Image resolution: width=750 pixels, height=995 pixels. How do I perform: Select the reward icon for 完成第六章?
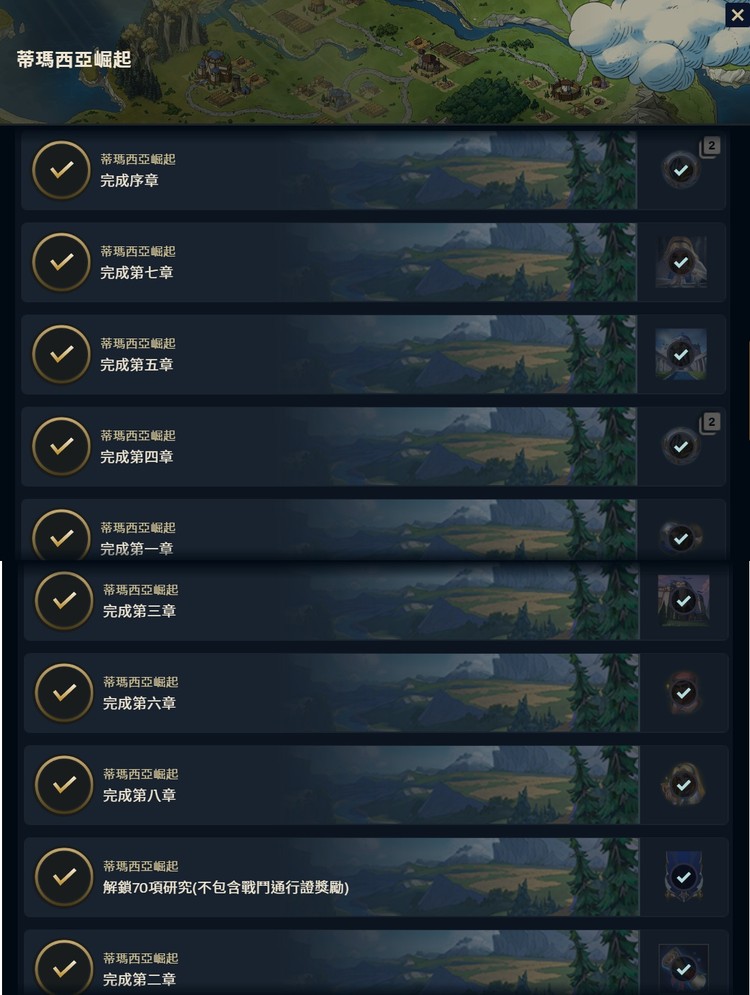pyautogui.click(x=683, y=692)
